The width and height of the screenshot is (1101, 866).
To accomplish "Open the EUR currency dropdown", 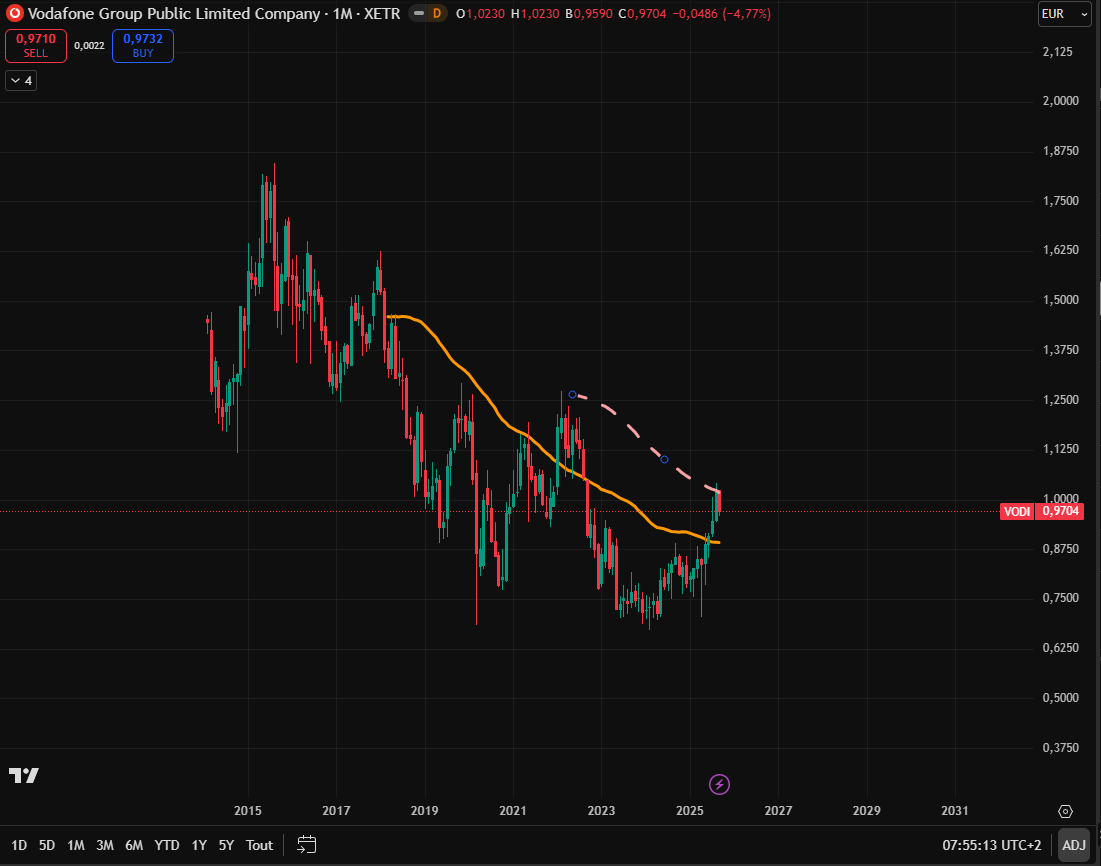I will point(1063,14).
